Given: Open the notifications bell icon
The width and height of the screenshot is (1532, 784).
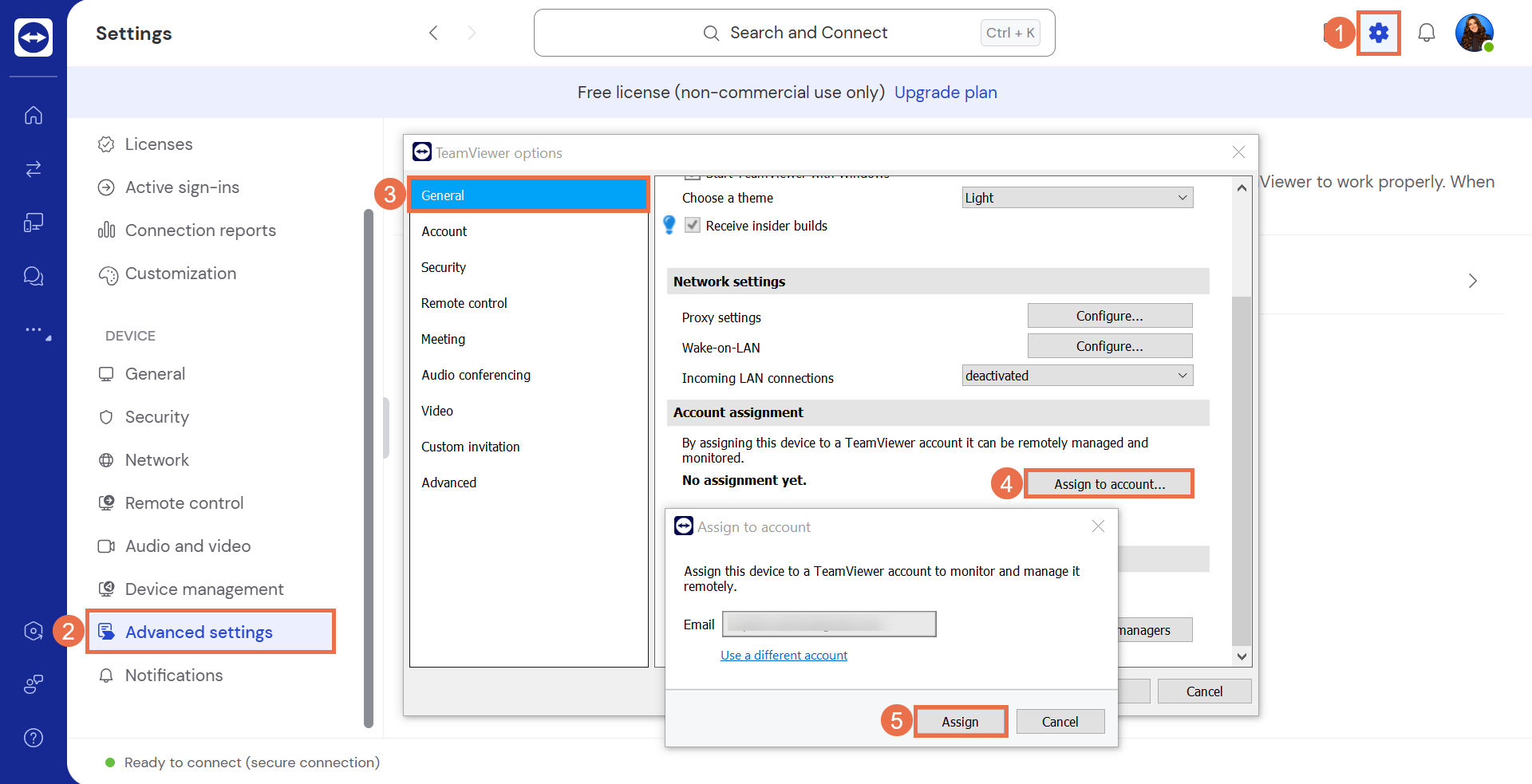Looking at the screenshot, I should [1427, 33].
